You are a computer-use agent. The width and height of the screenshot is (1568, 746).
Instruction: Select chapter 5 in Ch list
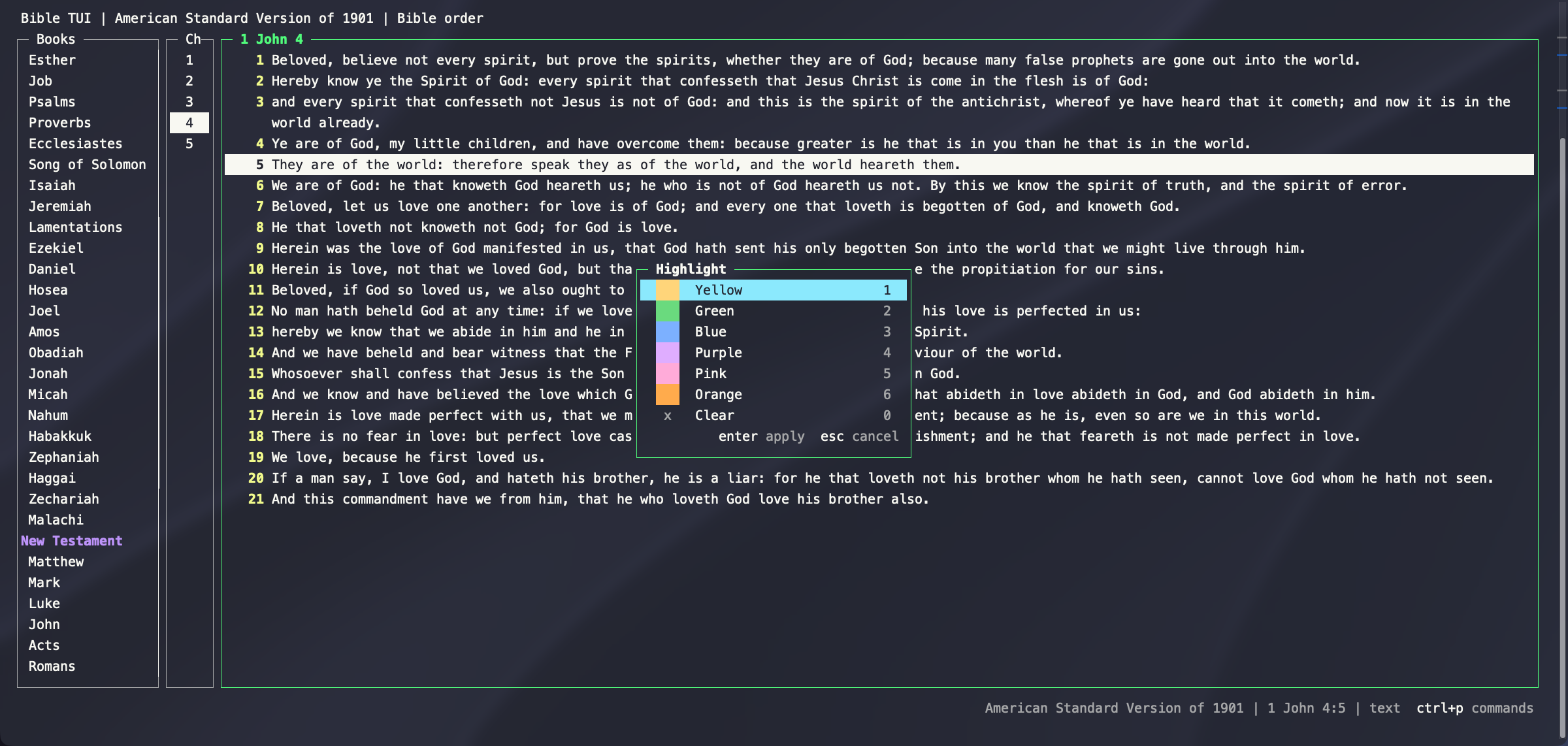point(189,144)
